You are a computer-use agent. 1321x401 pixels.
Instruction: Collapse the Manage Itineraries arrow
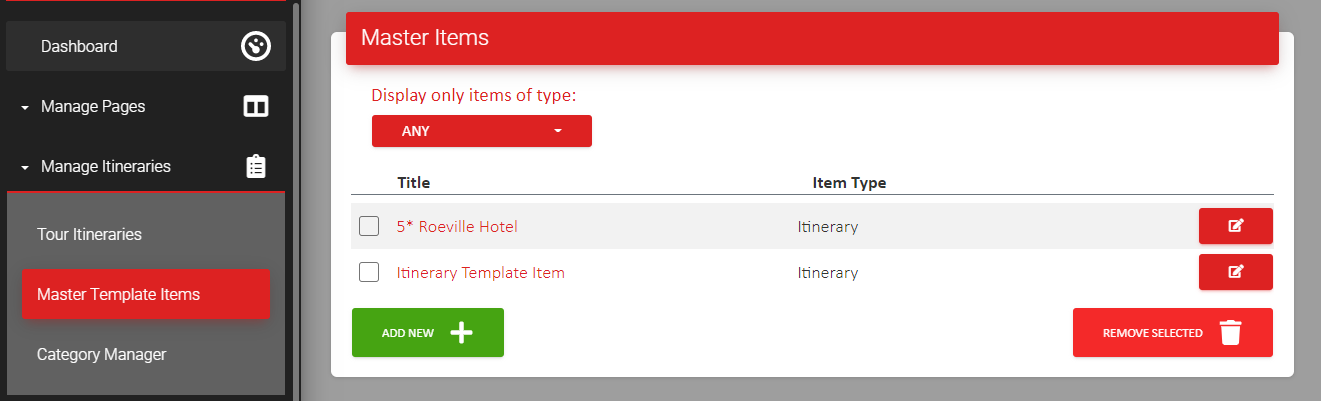click(25, 167)
